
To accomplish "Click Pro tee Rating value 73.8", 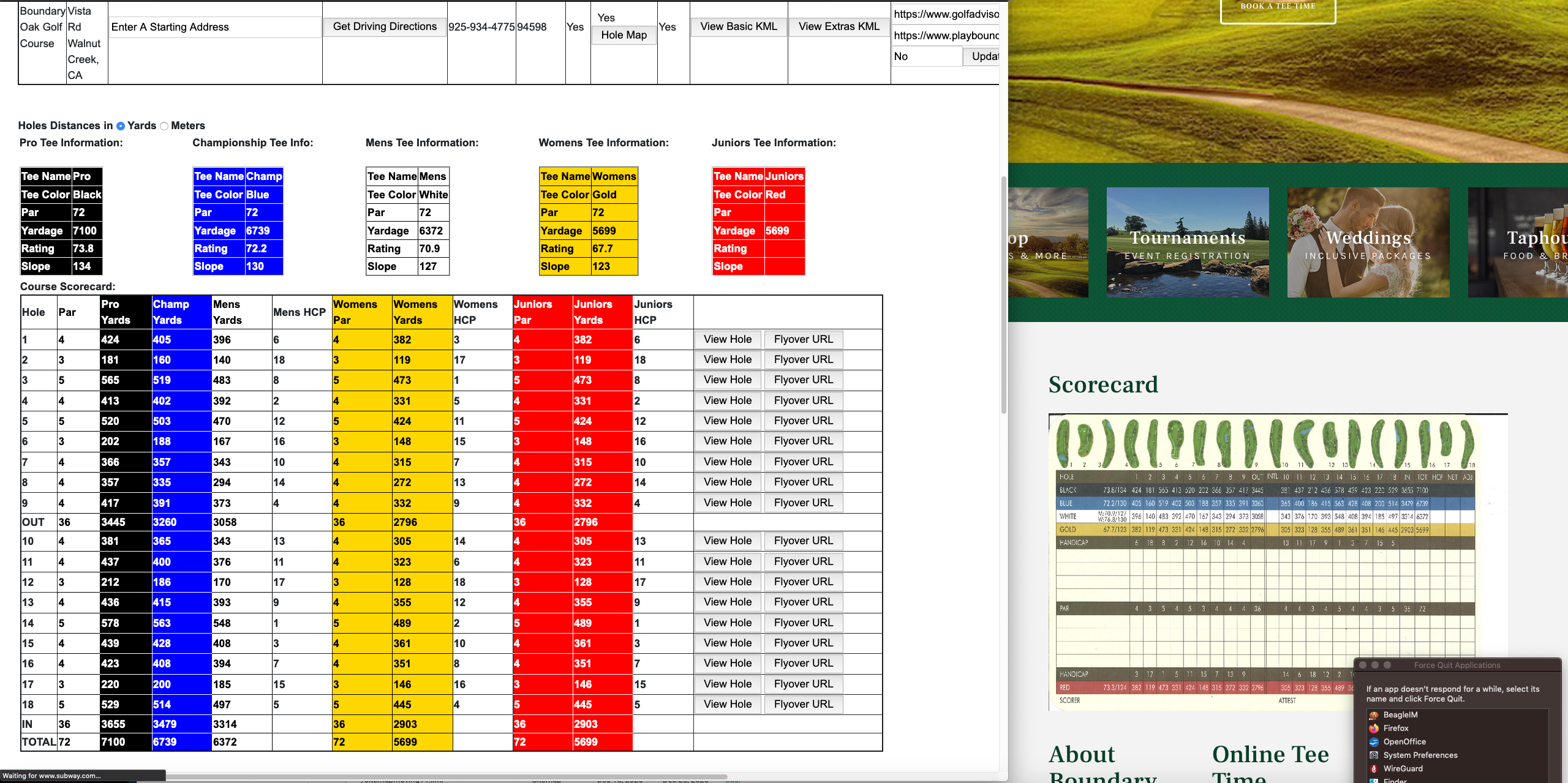I will tap(83, 249).
